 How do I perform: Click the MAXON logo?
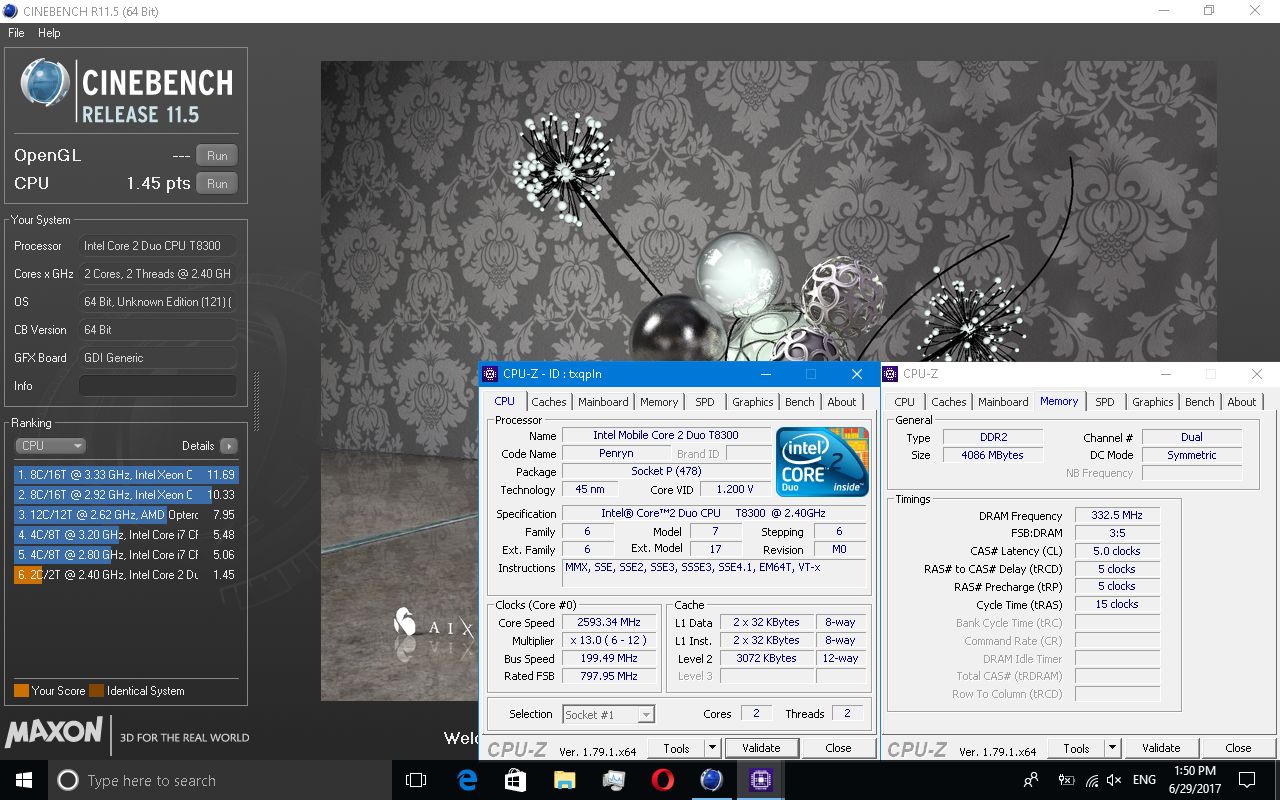pyautogui.click(x=54, y=733)
